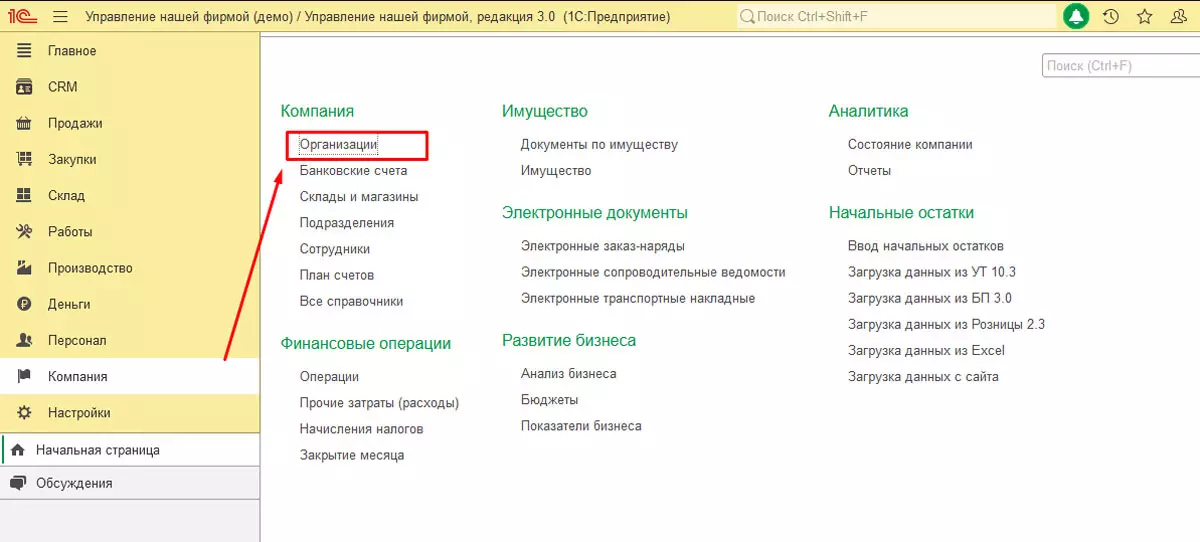Screen dimensions: 1200x542
Task: Open Отчеты under Аналитика
Action: click(869, 171)
